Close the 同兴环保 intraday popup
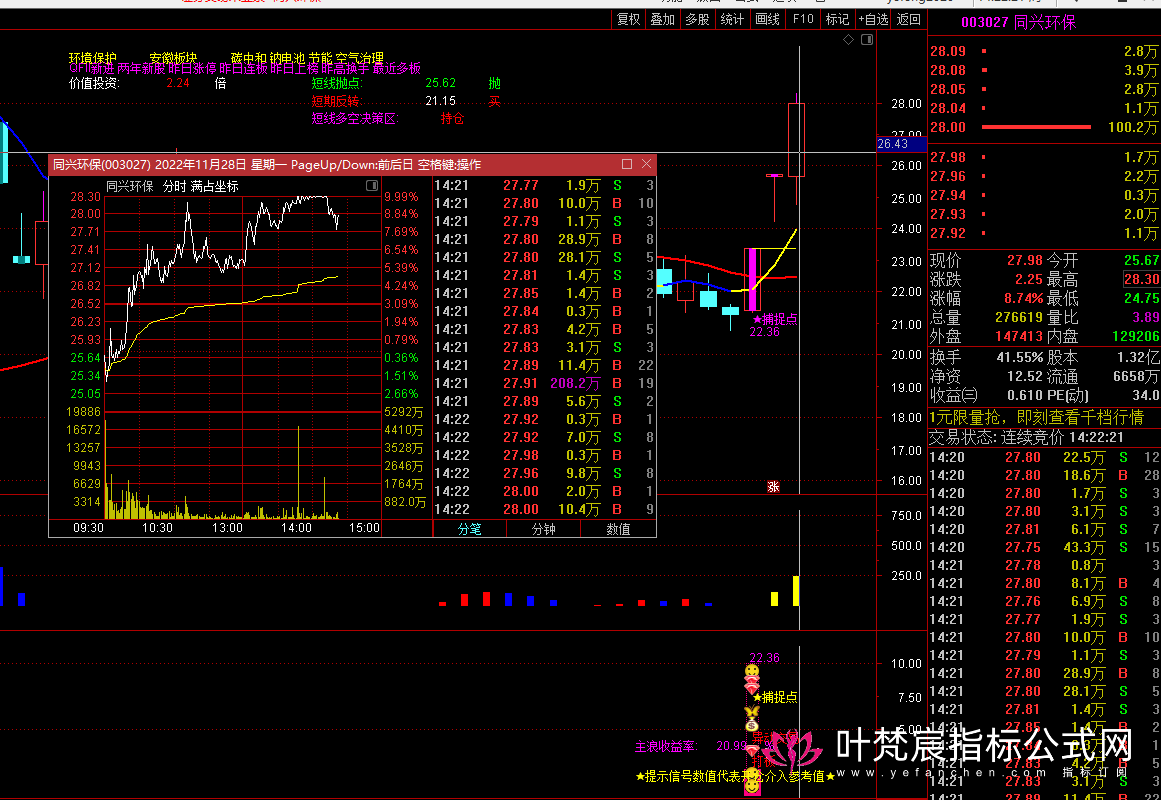 [x=646, y=164]
